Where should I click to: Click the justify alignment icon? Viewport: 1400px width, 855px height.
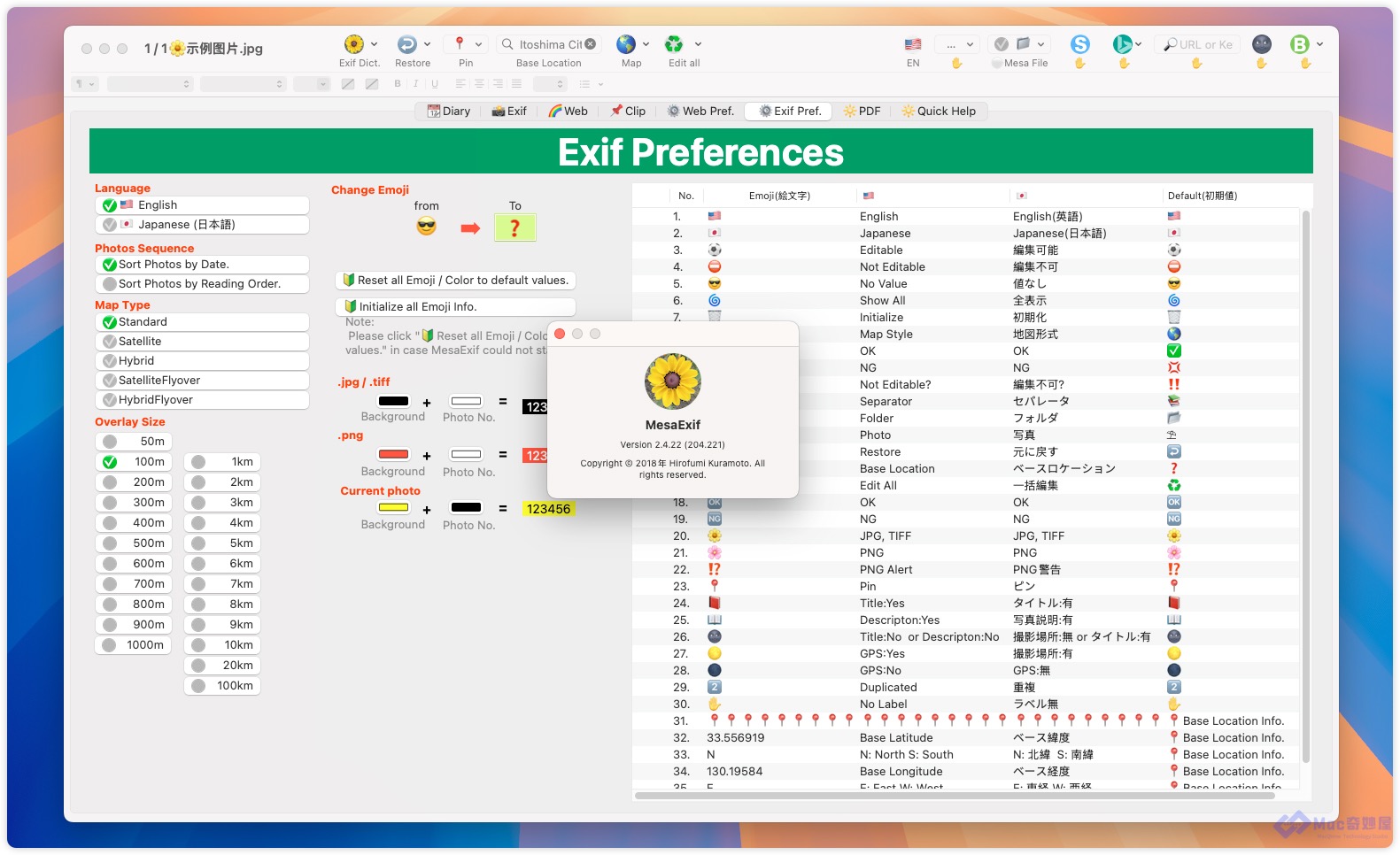tap(516, 84)
